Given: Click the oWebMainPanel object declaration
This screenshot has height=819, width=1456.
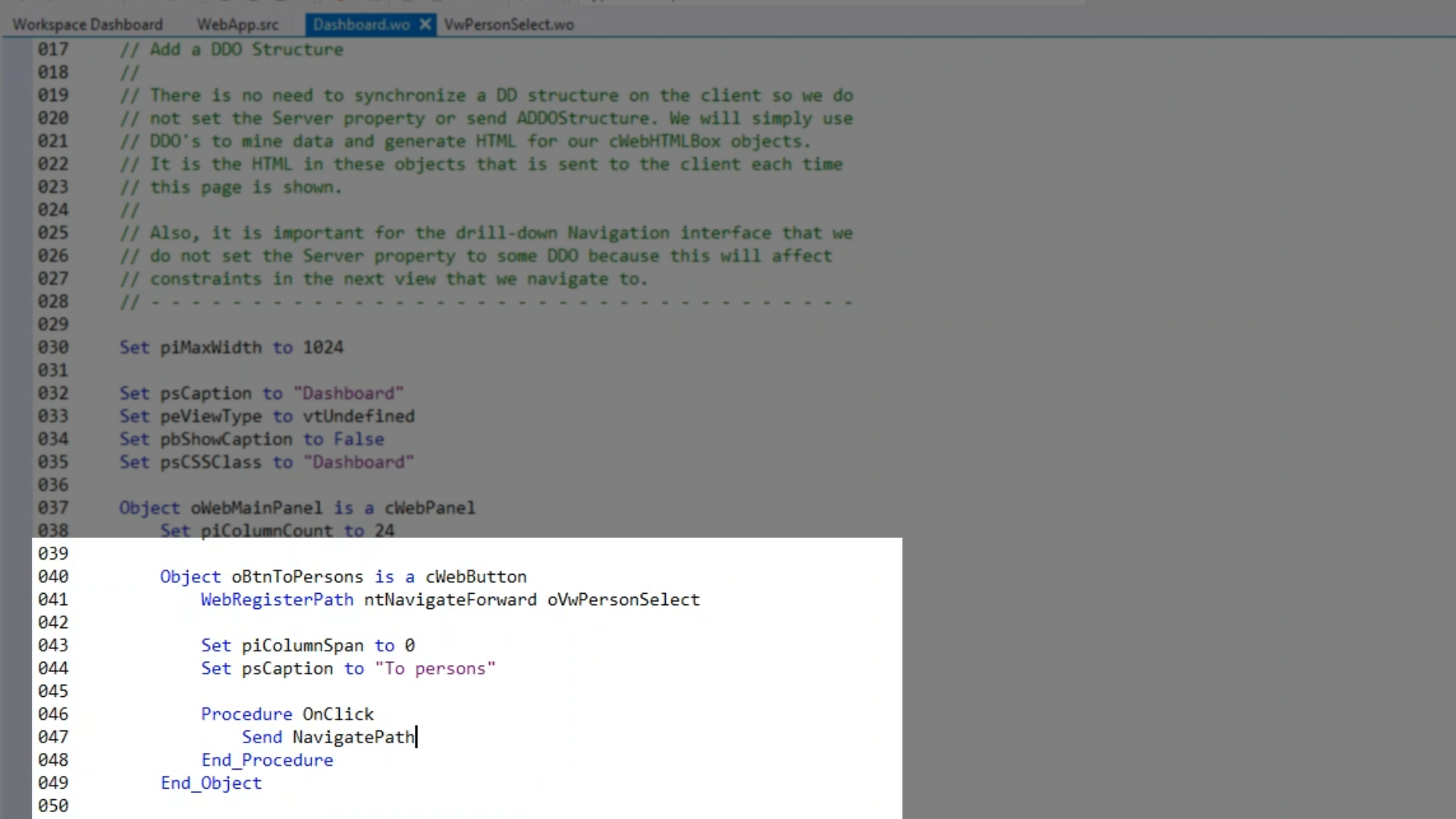Looking at the screenshot, I should 256,508.
